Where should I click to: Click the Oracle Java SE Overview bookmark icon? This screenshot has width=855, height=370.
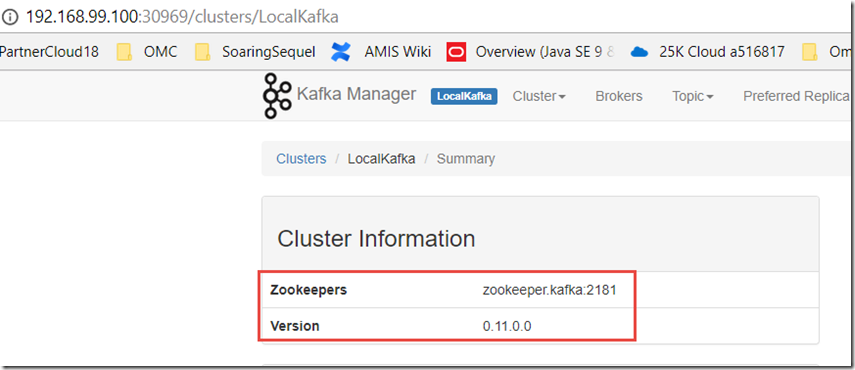click(x=456, y=52)
